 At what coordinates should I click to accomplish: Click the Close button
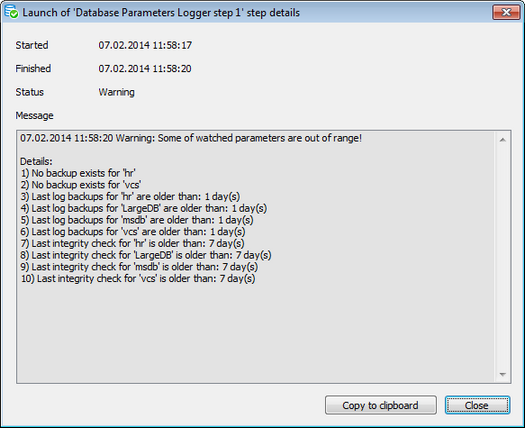point(477,405)
